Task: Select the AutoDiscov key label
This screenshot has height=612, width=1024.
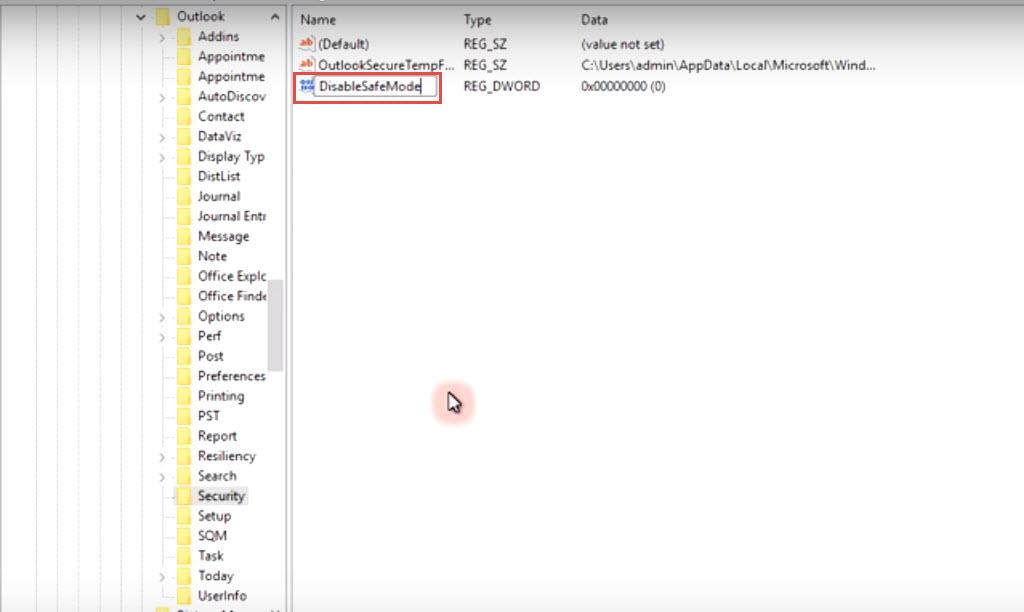Action: (232, 96)
